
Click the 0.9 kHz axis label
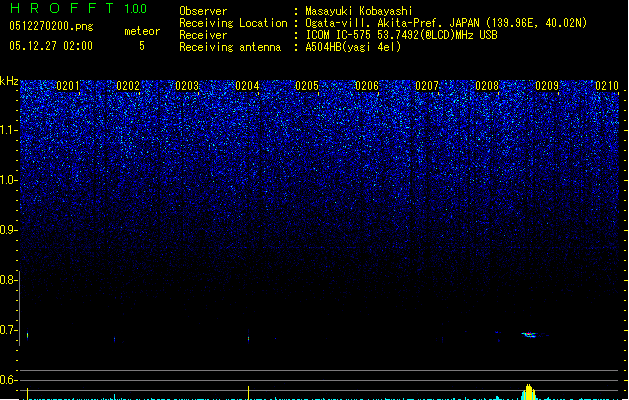(x=8, y=230)
